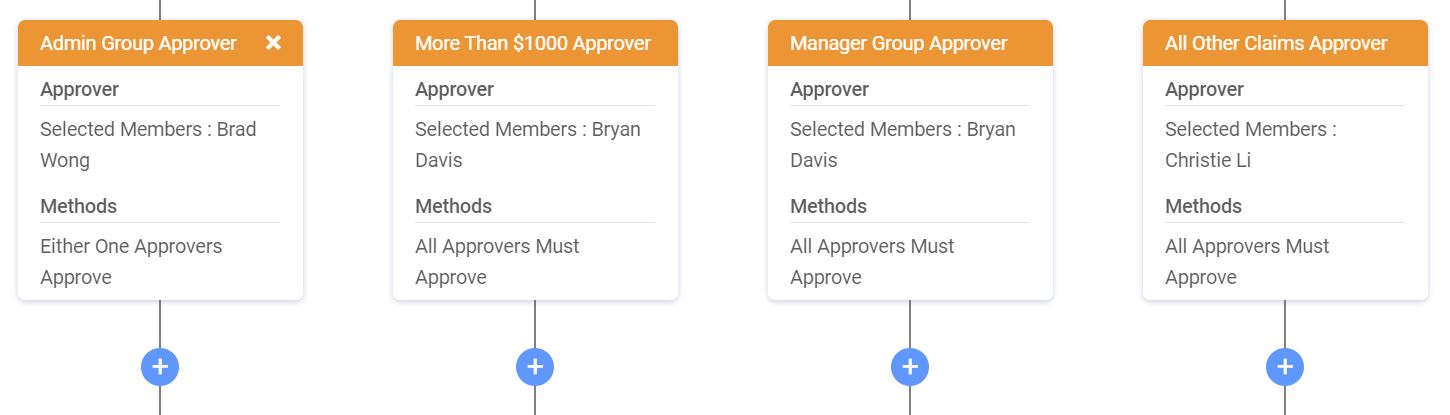Add step below Manager Group Approver
This screenshot has height=415, width=1450.
[x=910, y=367]
